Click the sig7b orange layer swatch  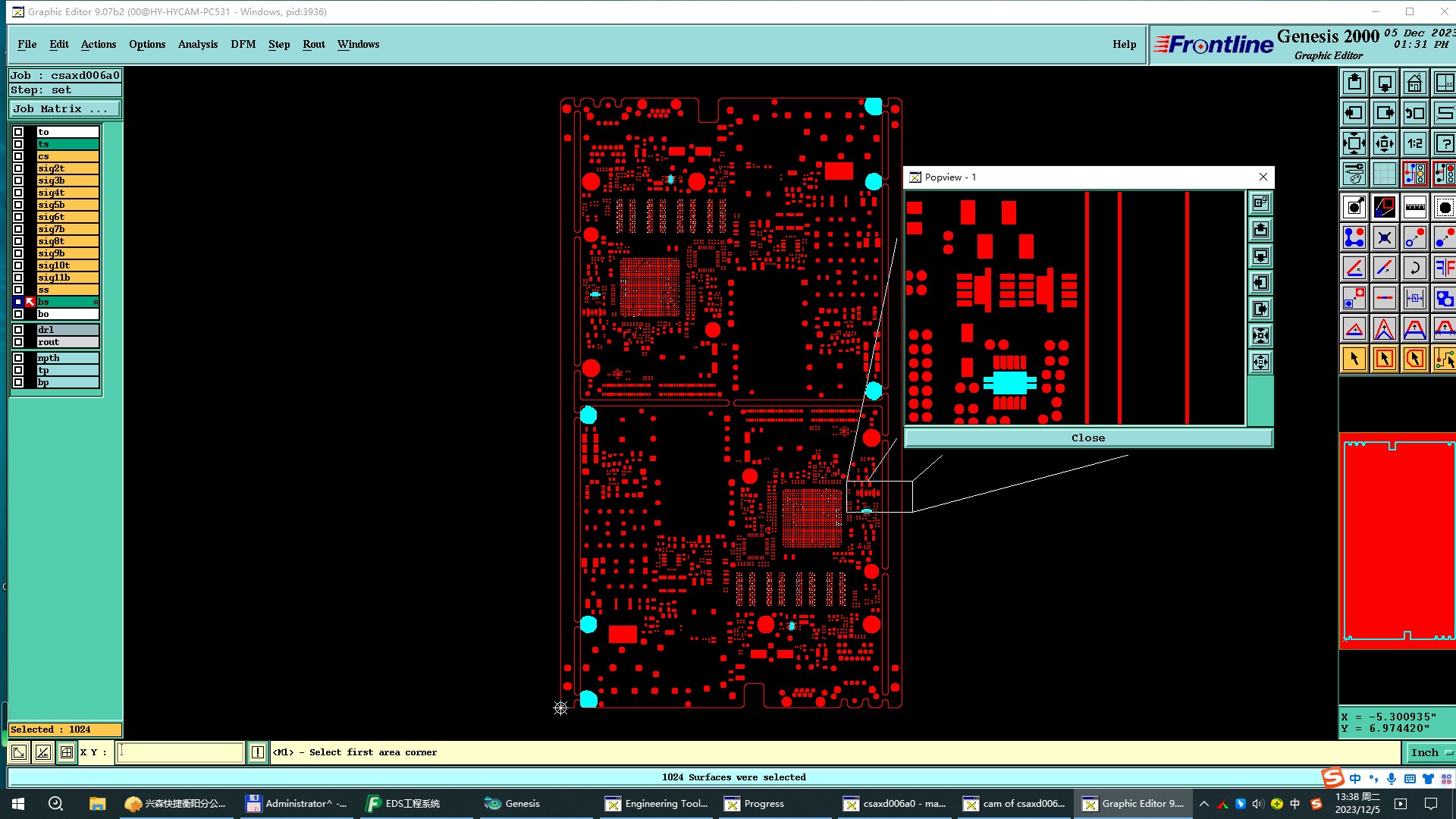(x=67, y=229)
